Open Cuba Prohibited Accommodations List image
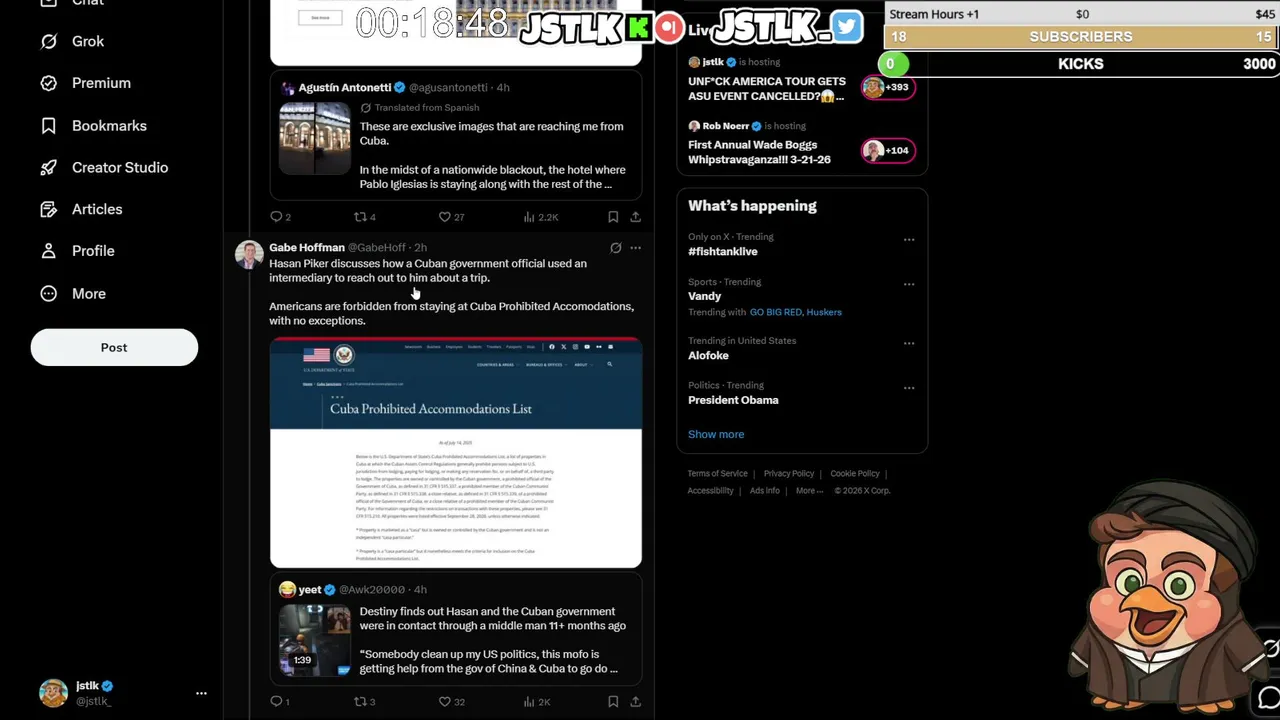This screenshot has width=1280, height=720. click(x=456, y=453)
